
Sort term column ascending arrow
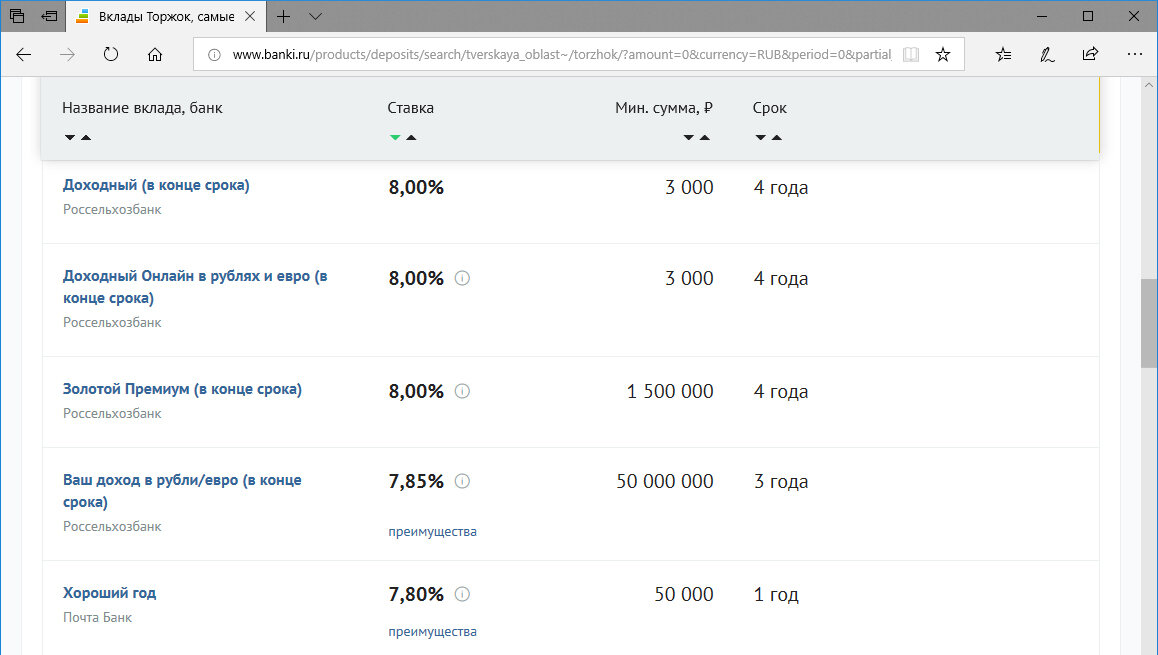[777, 137]
